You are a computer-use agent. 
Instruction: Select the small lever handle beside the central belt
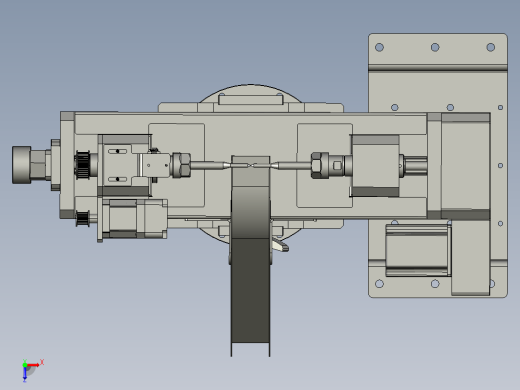(280, 246)
